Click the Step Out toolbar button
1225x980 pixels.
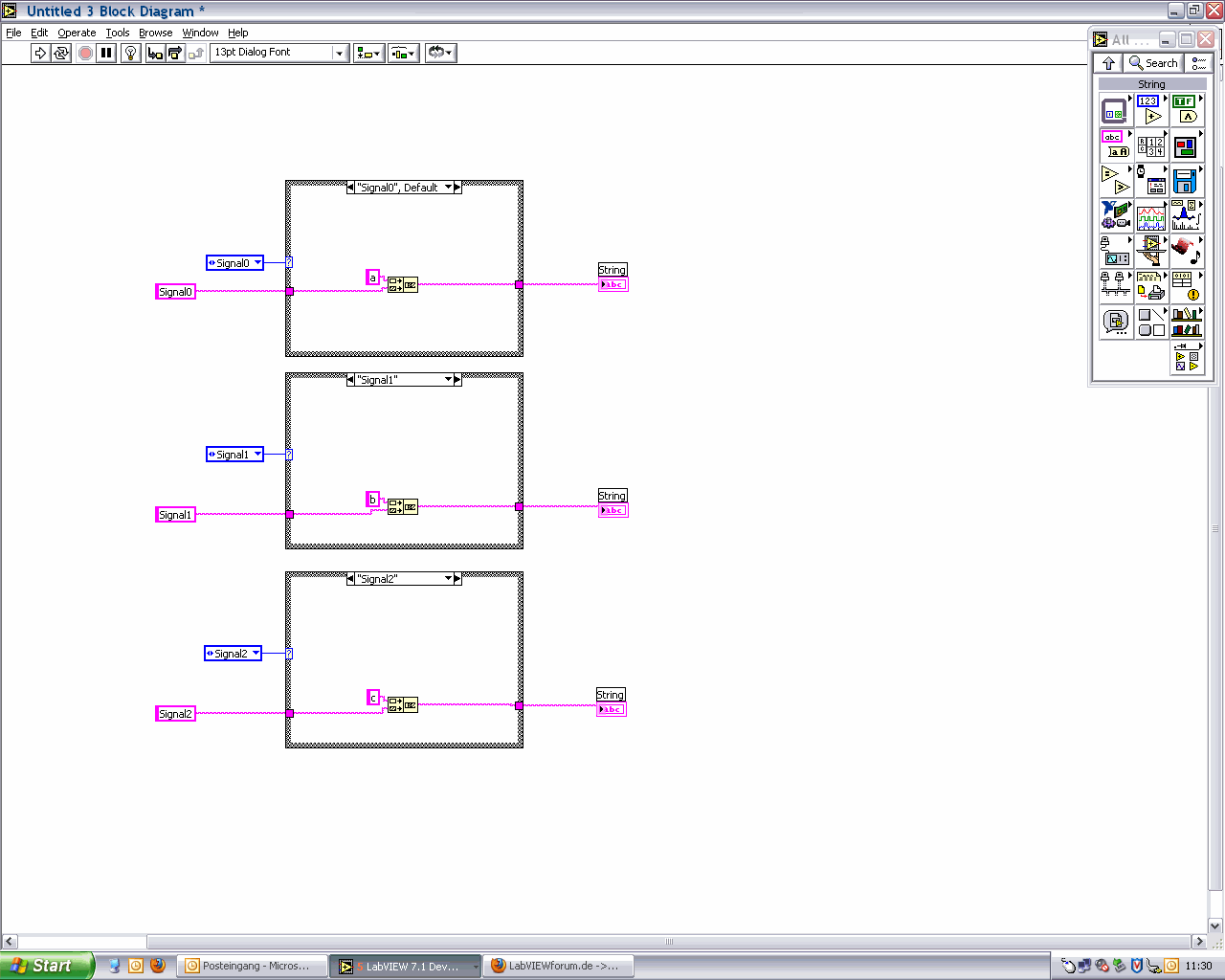tap(195, 53)
